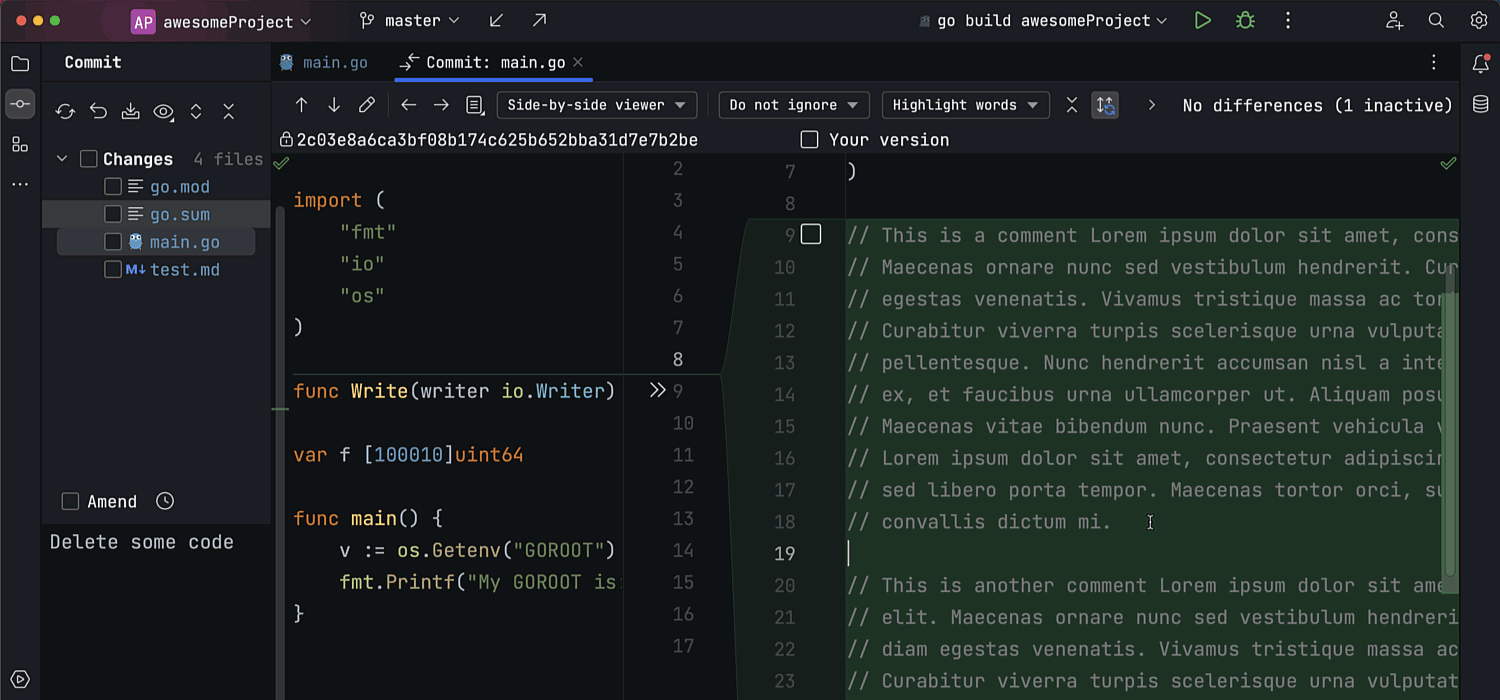Check the go.mod file checkbox

click(x=113, y=187)
